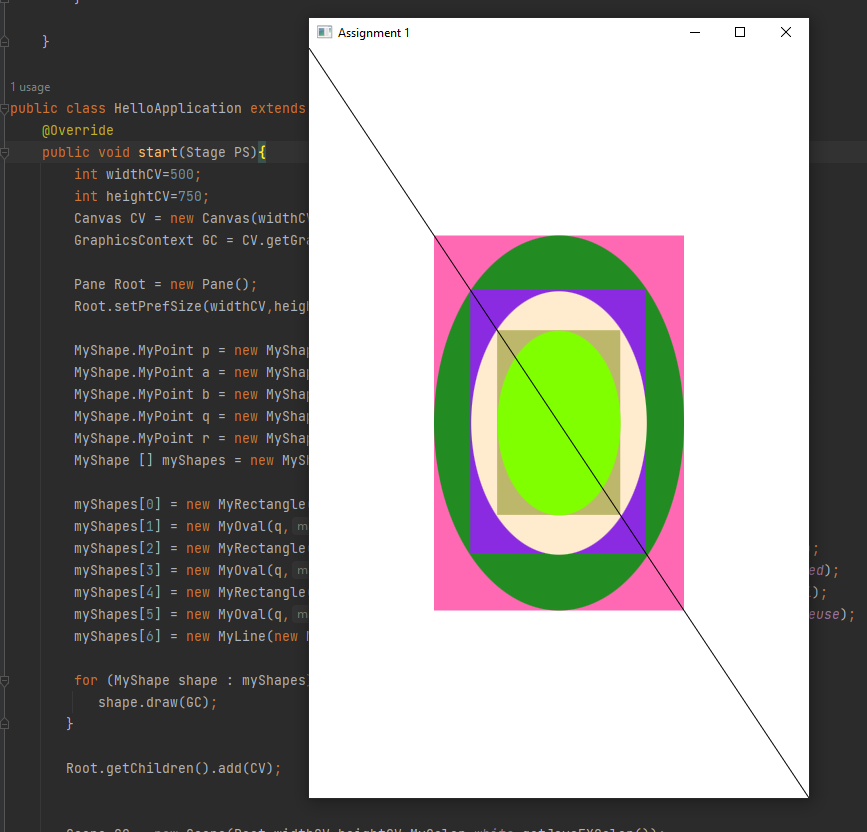Image resolution: width=867 pixels, height=832 pixels.
Task: Click the 'Root.getChildren().add(CV);' line
Action: [174, 769]
